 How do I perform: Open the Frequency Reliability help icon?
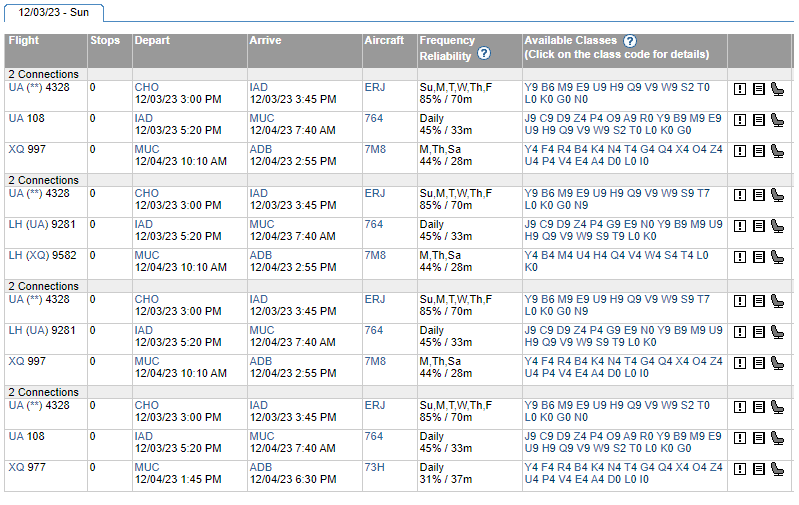click(484, 53)
